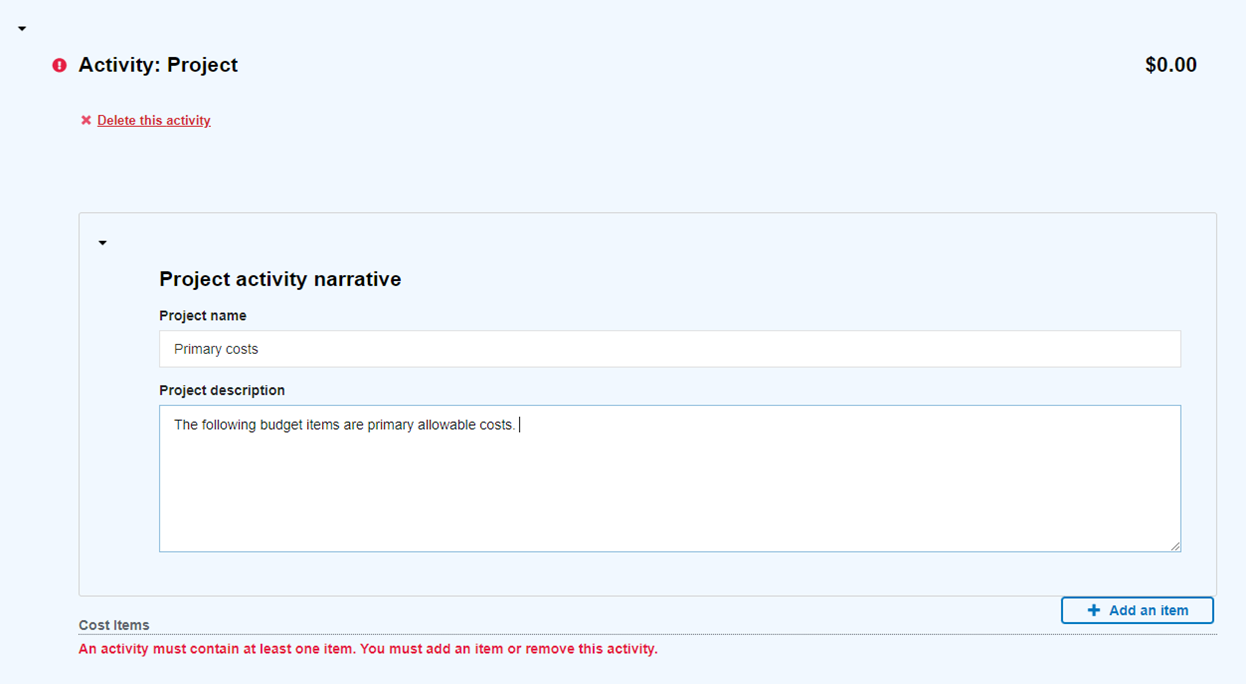Screen dimensions: 1246x684
Task: Collapse the activity using the top-left caret
Action: pos(22,29)
